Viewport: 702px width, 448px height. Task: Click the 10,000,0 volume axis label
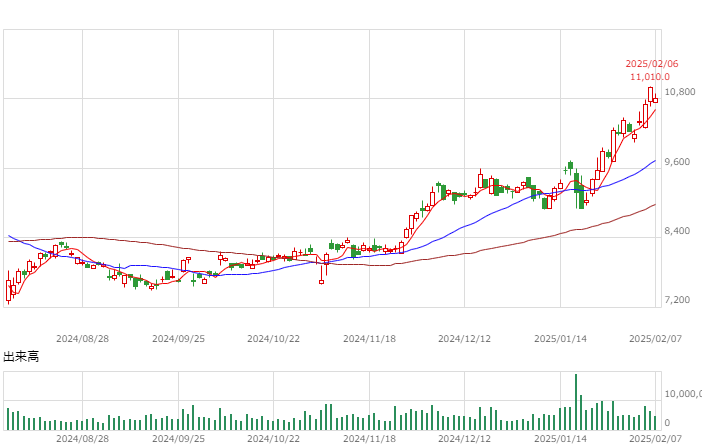pyautogui.click(x=683, y=394)
